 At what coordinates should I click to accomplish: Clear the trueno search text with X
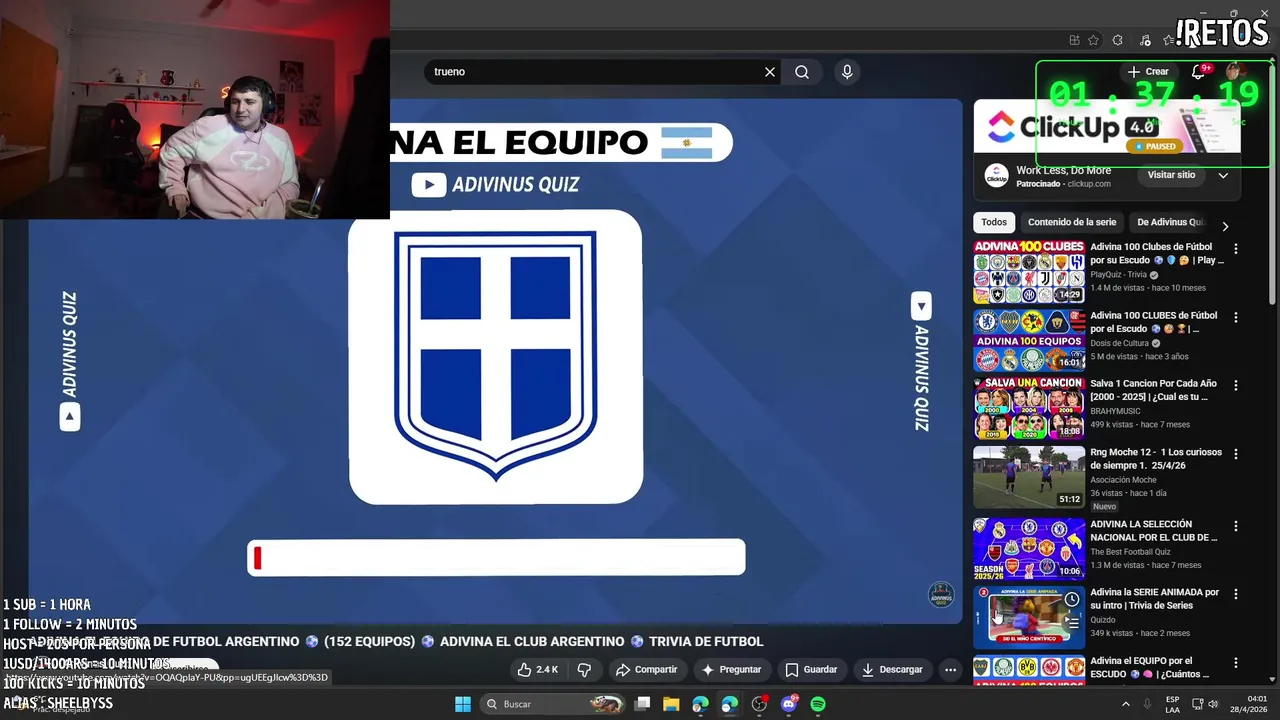[x=770, y=72]
